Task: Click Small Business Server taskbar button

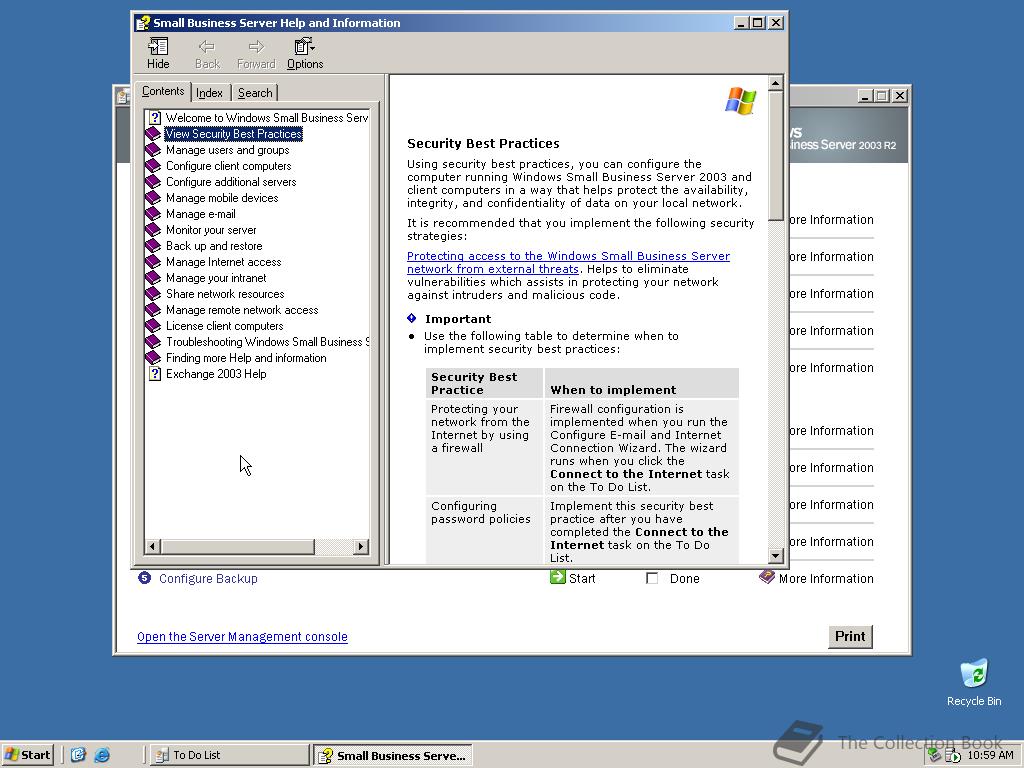Action: click(x=392, y=756)
